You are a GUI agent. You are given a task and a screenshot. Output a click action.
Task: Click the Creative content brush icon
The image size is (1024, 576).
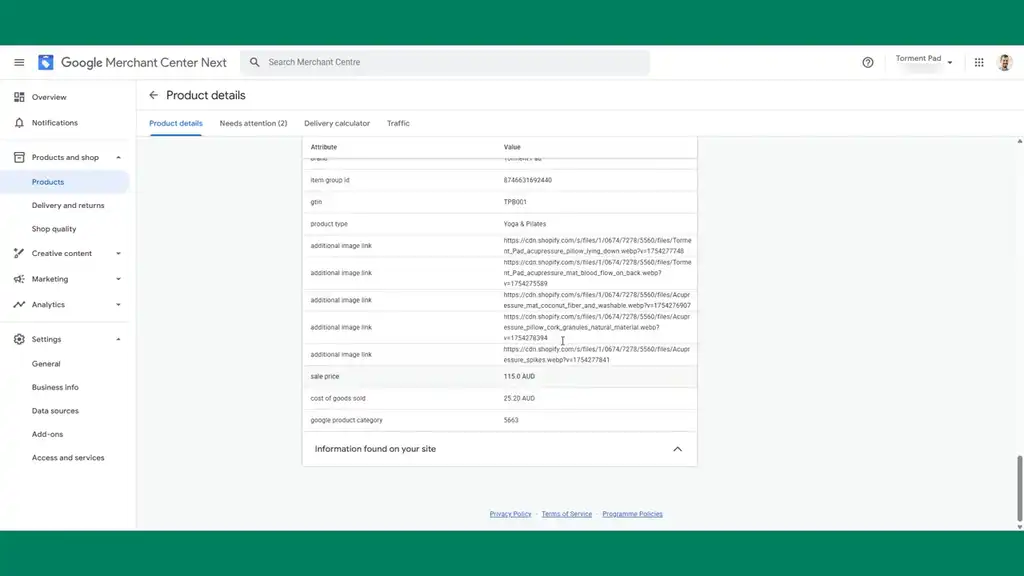click(19, 253)
